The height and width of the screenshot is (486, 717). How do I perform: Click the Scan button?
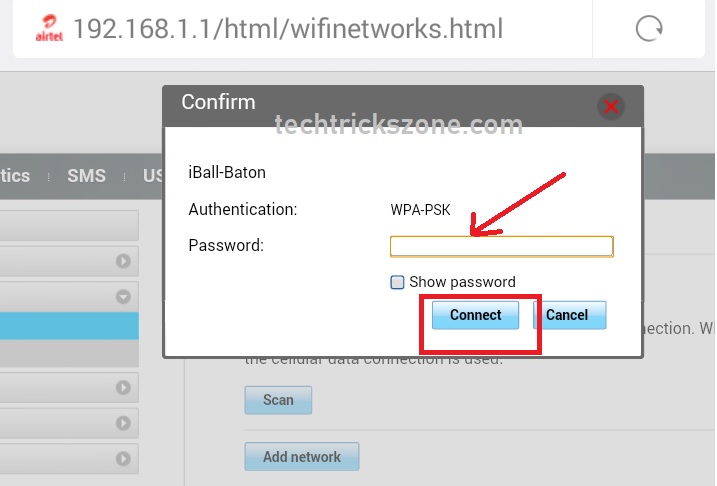(278, 400)
